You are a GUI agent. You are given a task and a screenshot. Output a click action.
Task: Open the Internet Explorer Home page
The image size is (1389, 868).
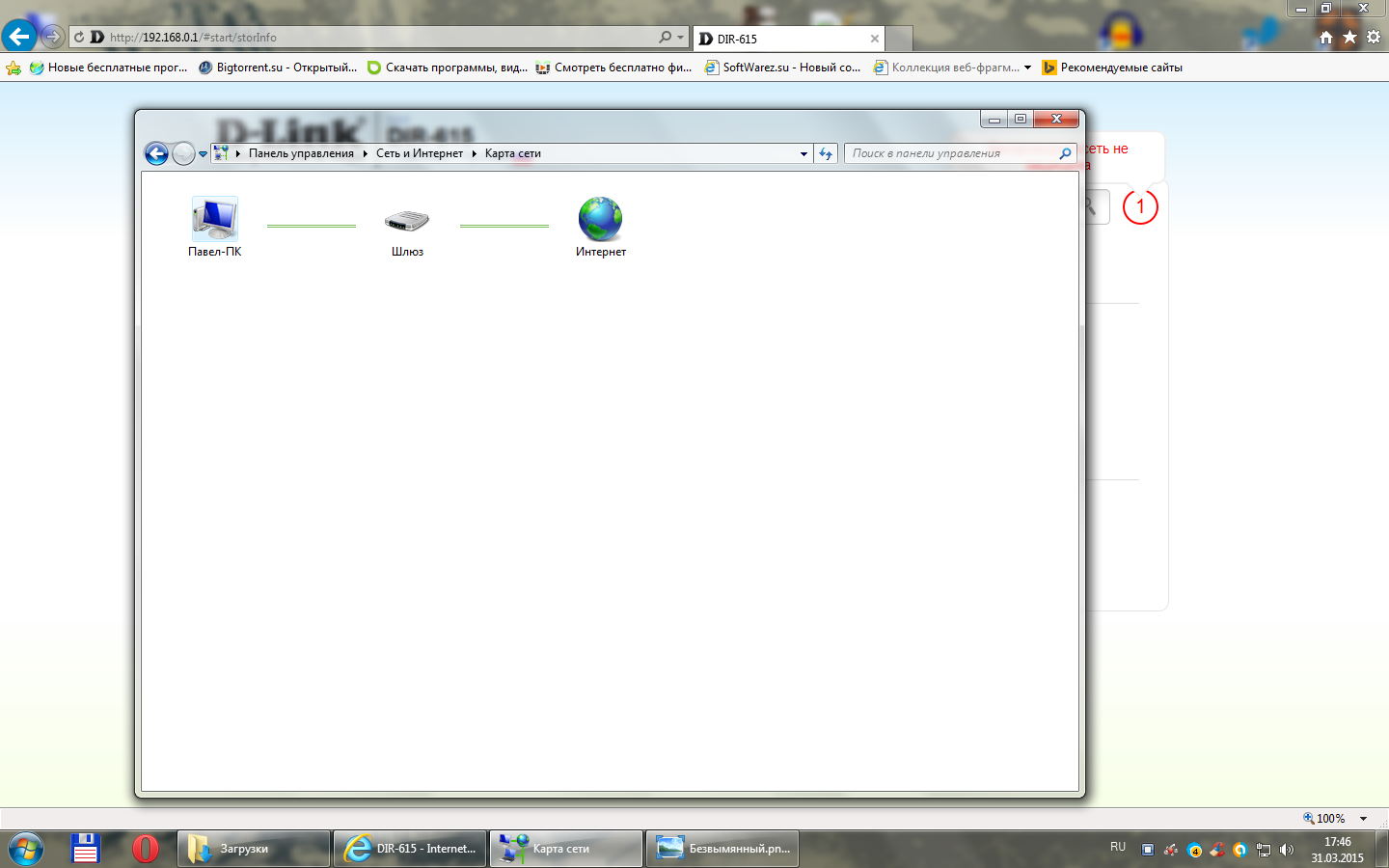(x=1326, y=38)
